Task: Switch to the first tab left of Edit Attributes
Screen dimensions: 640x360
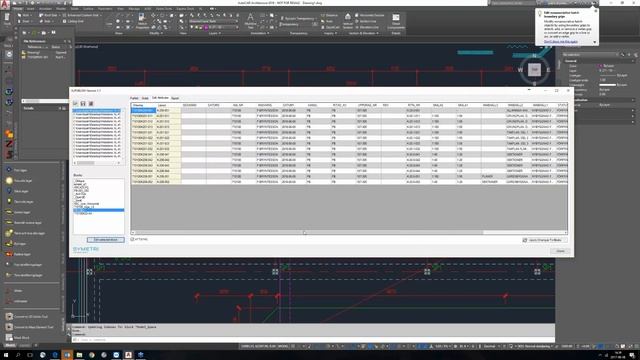Action: tap(145, 98)
